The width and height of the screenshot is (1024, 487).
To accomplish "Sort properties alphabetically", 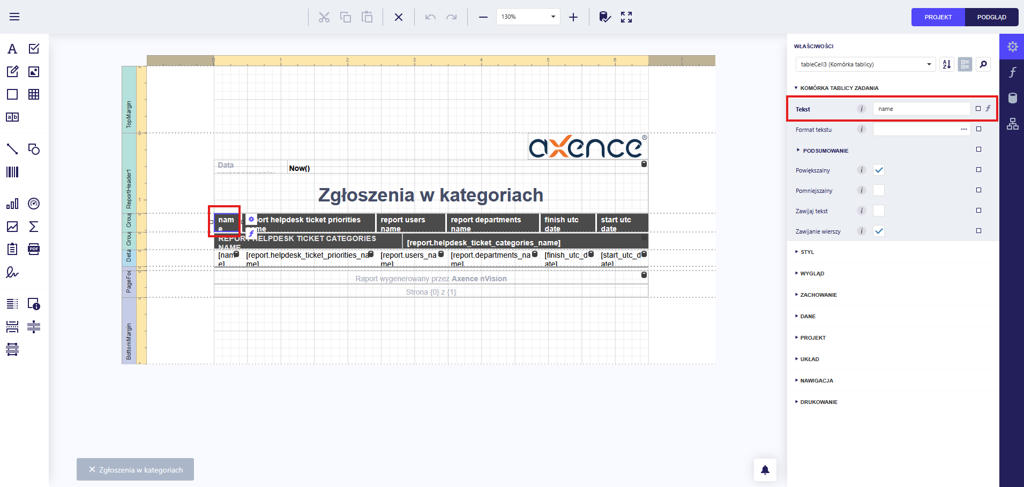I will [x=947, y=64].
